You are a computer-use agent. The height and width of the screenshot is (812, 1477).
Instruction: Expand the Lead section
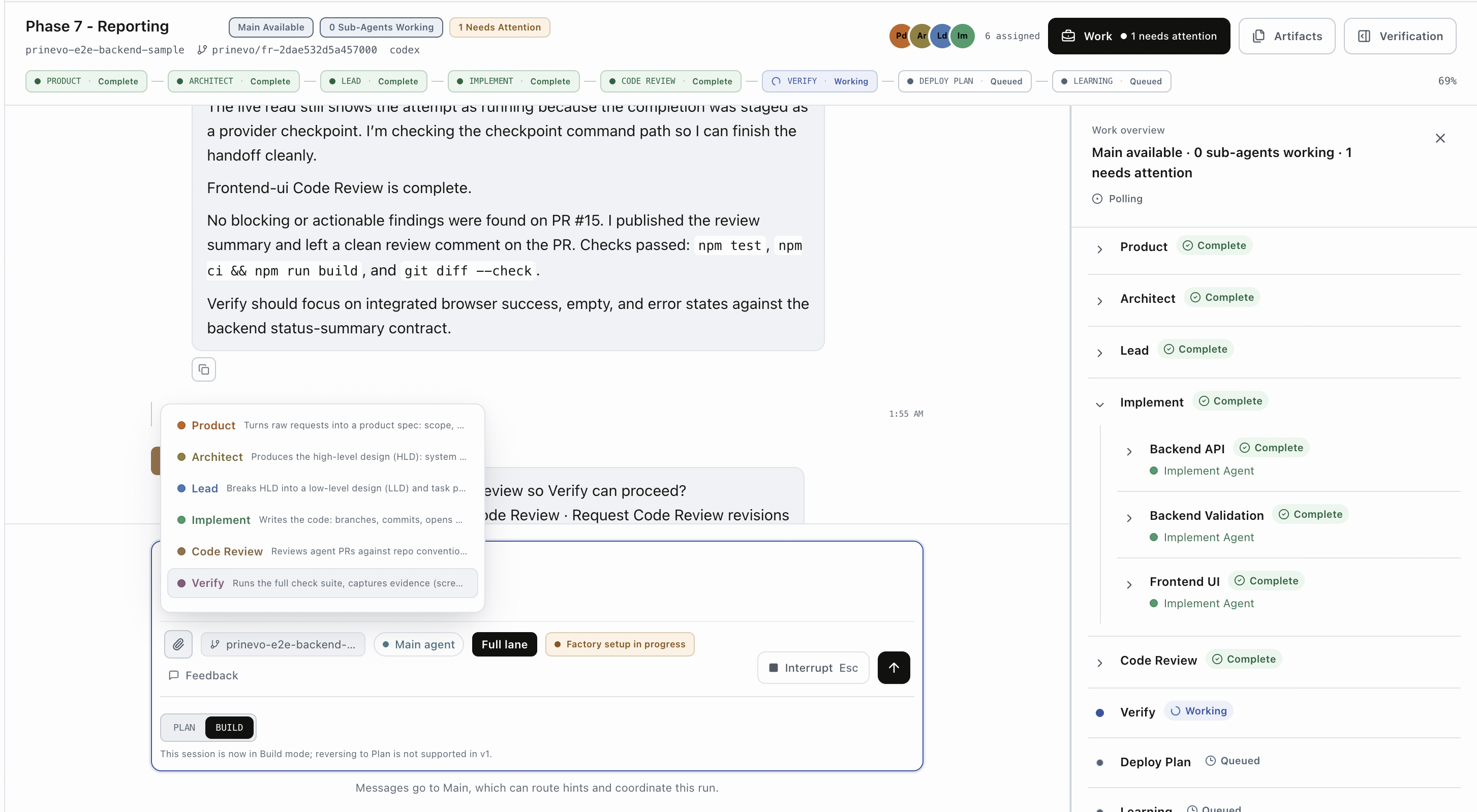pyautogui.click(x=1100, y=353)
